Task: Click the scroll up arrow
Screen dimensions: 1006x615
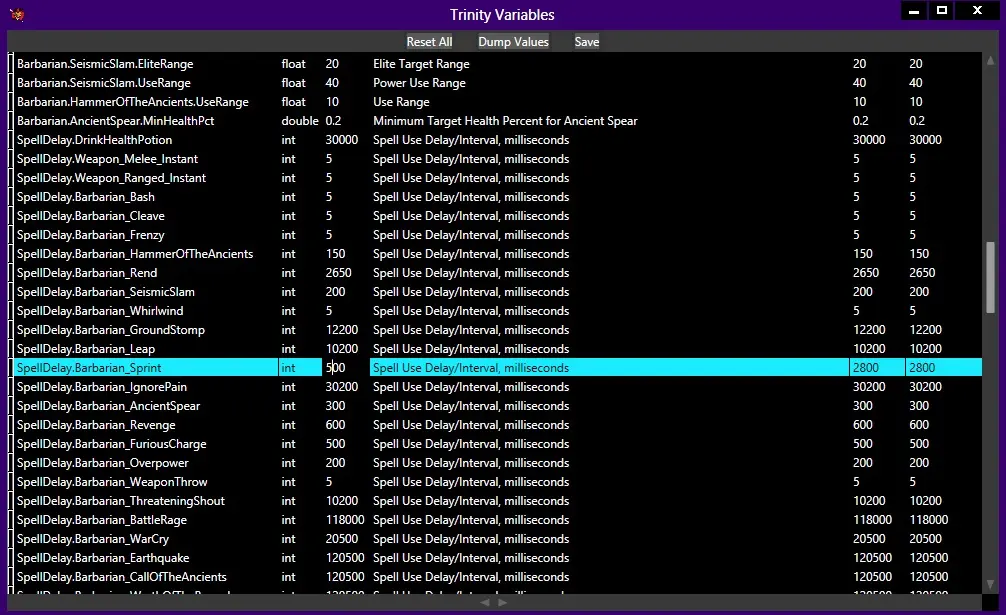Action: click(x=990, y=61)
